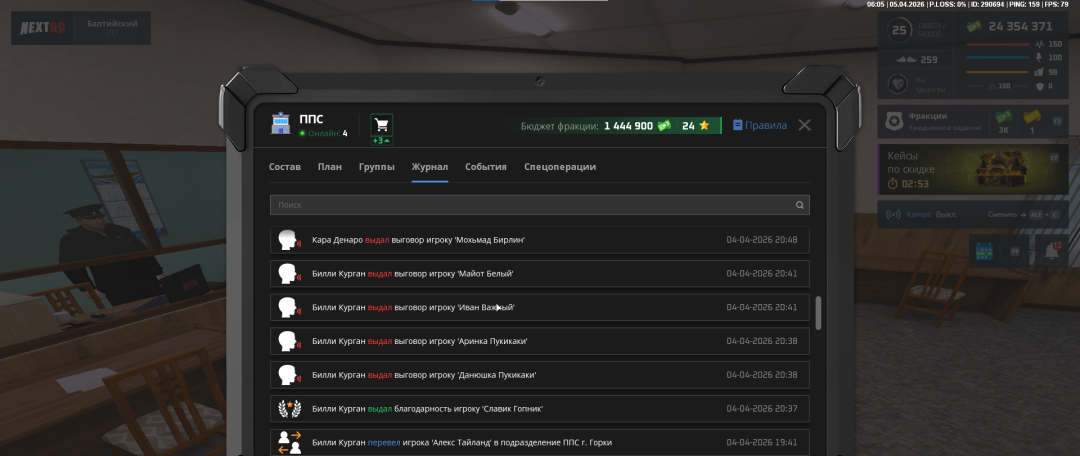The width and height of the screenshot is (1080, 456).
Task: Click the commendation medal icon for Славик Гопник
Action: click(289, 408)
